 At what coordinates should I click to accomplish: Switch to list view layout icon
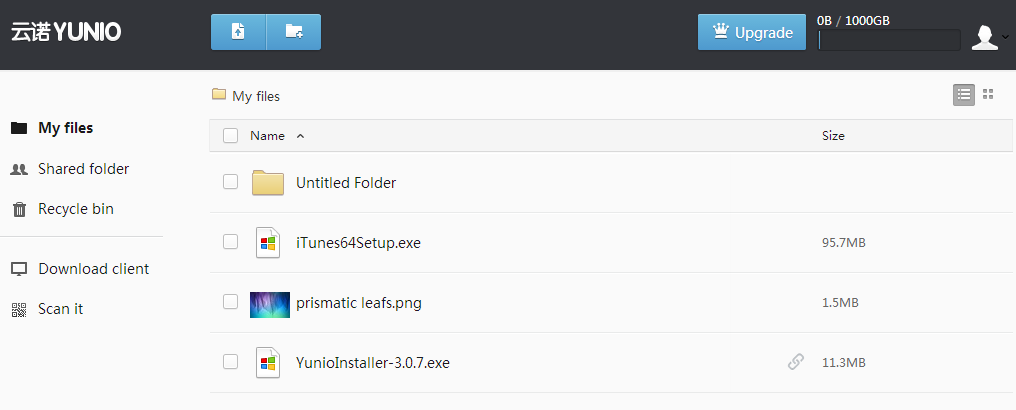(x=964, y=95)
